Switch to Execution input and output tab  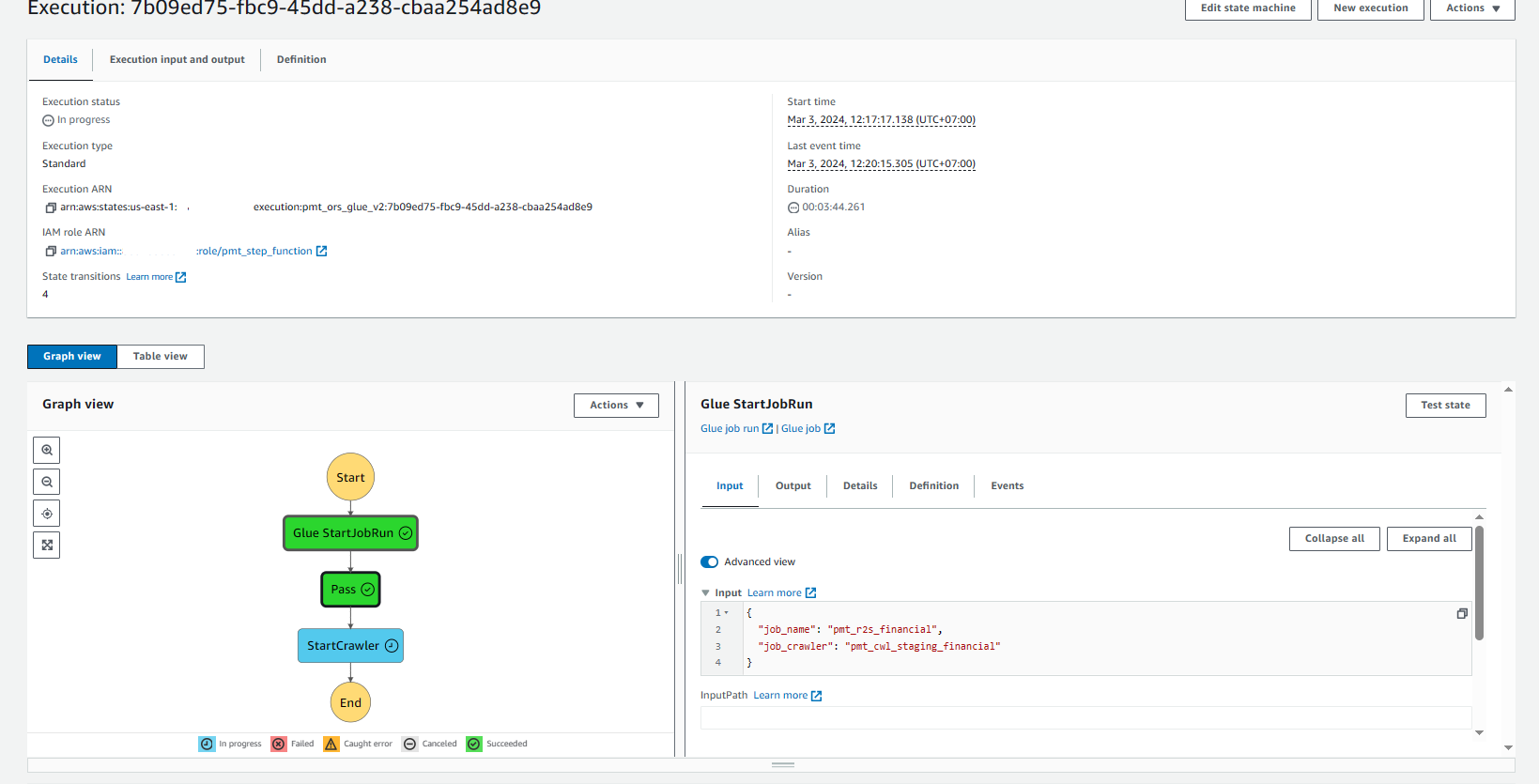(177, 60)
